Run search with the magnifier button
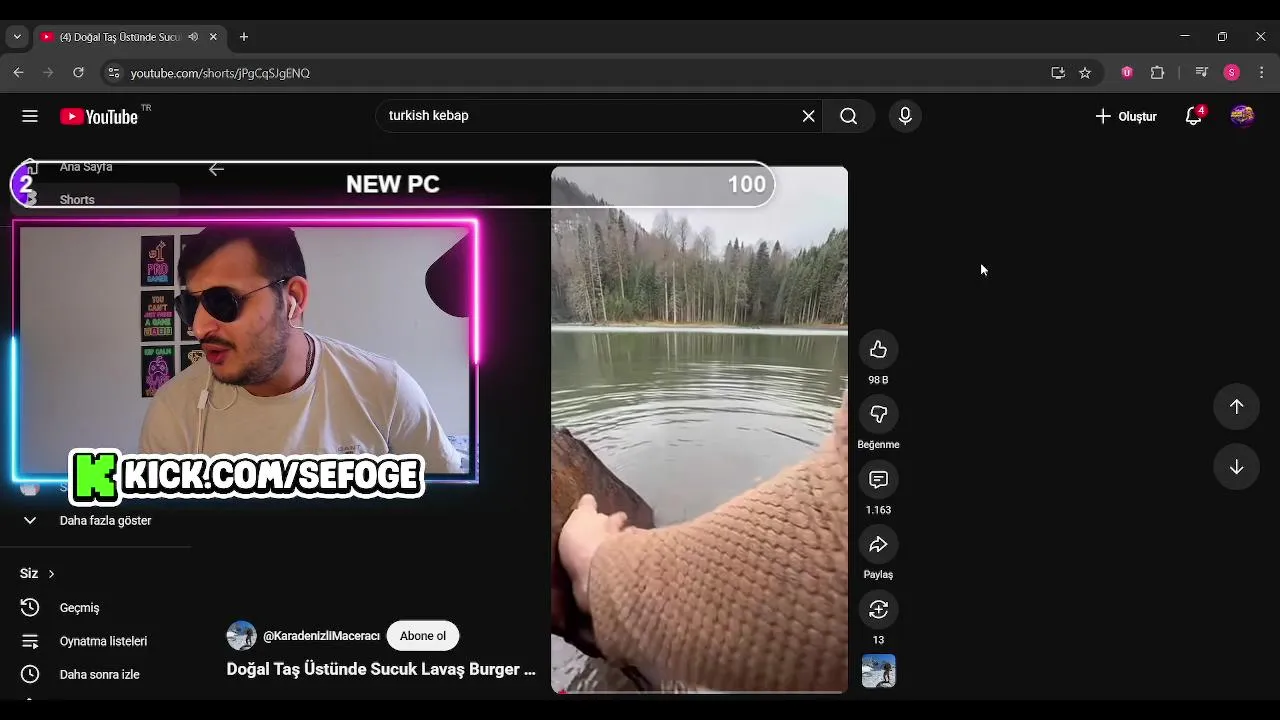This screenshot has height=720, width=1280. pyautogui.click(x=848, y=116)
